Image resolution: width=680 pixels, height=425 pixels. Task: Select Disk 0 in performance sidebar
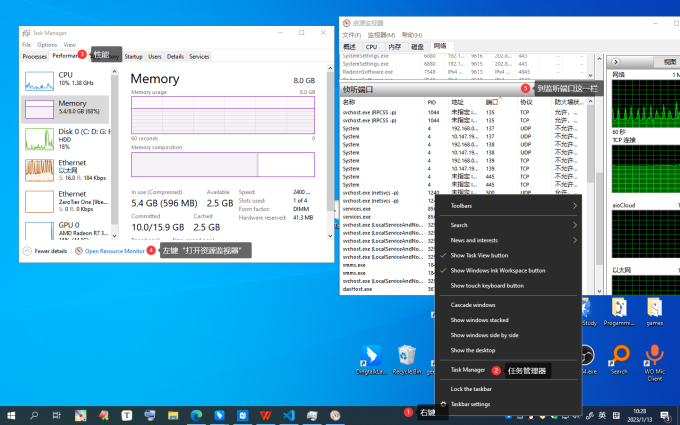65,139
